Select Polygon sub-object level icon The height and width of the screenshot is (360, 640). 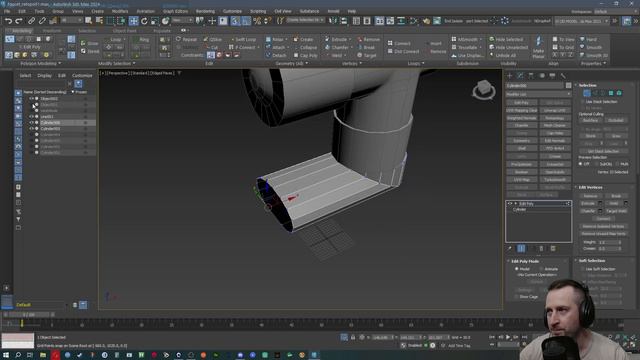(611, 93)
